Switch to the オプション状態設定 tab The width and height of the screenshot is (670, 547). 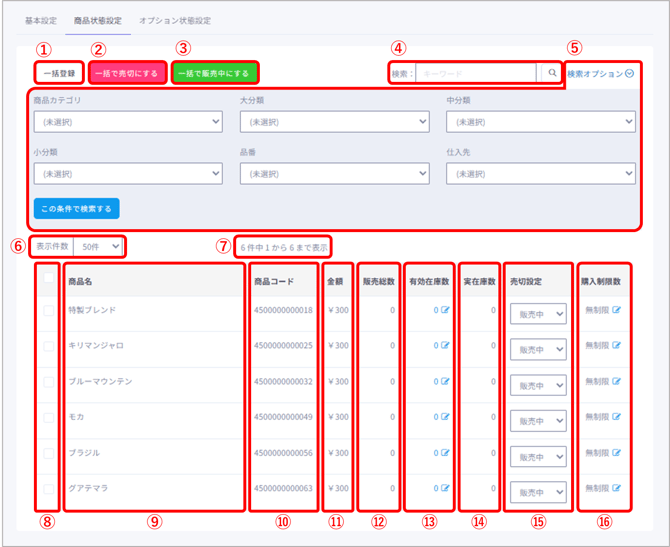click(175, 20)
